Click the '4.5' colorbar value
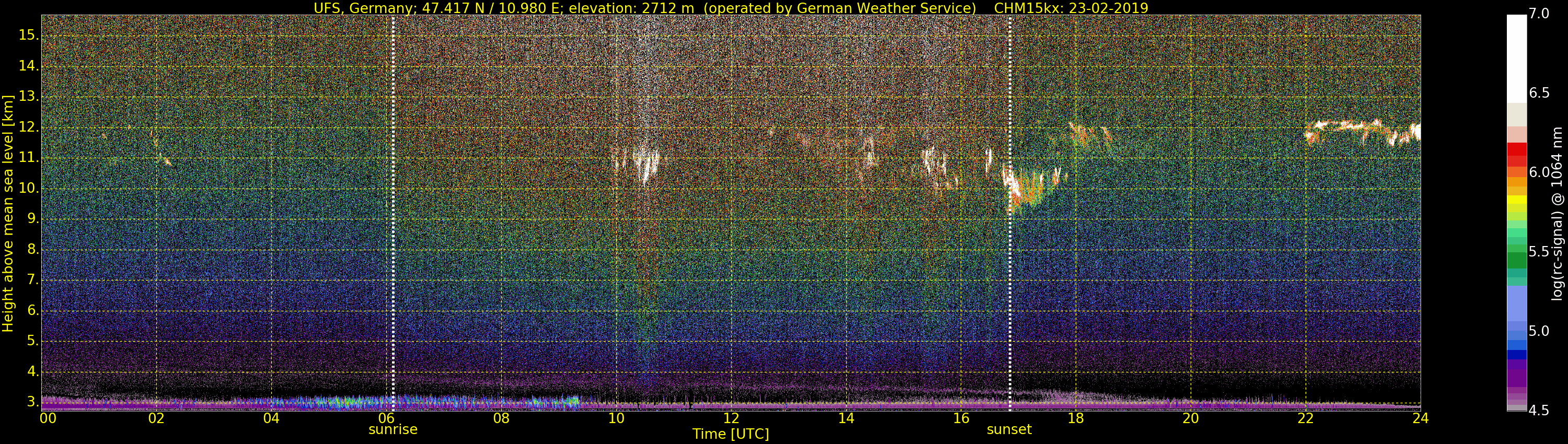This screenshot has height=444, width=1568. (1539, 410)
